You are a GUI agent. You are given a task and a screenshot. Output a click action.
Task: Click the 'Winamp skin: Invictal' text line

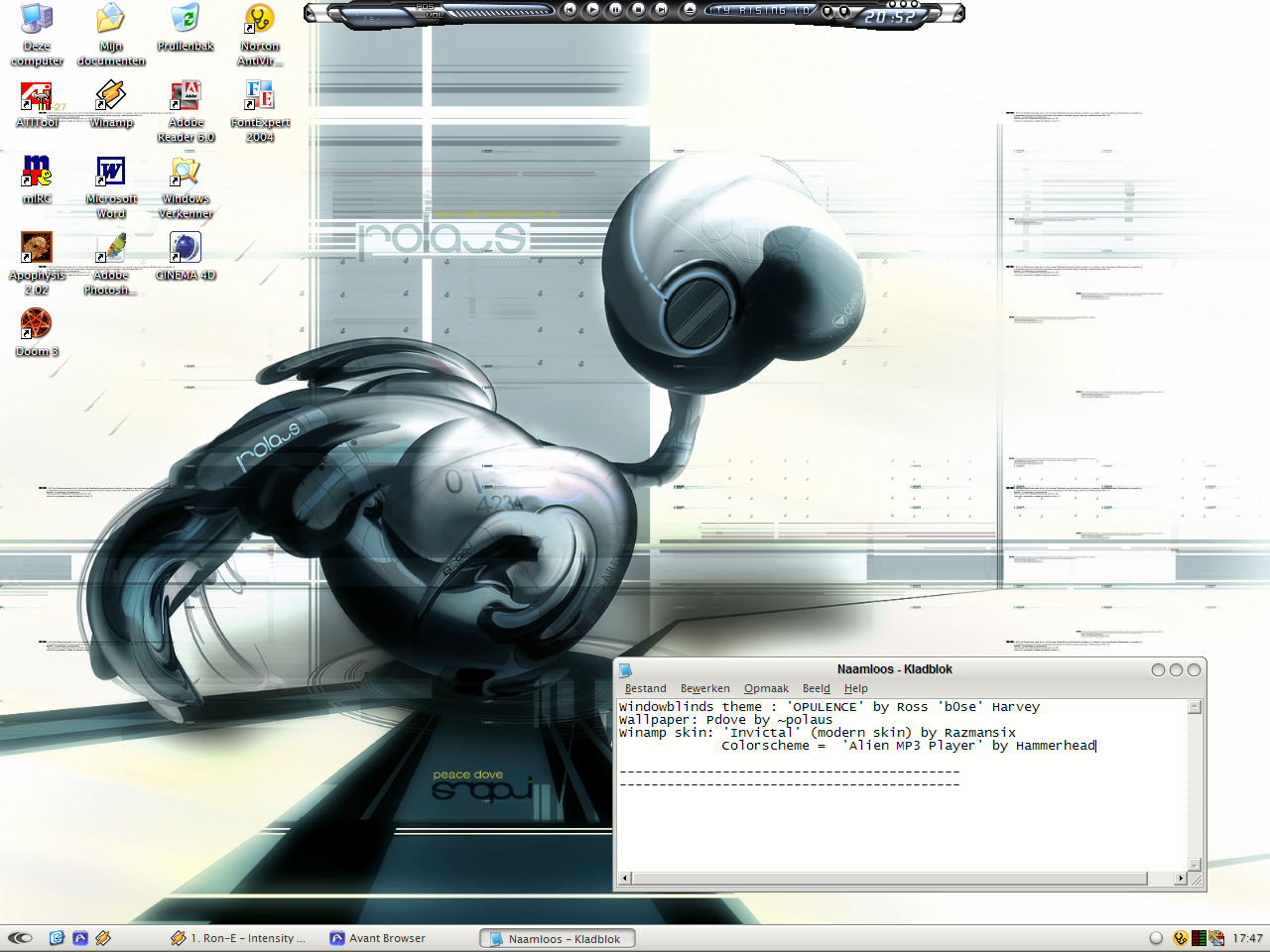coord(818,733)
